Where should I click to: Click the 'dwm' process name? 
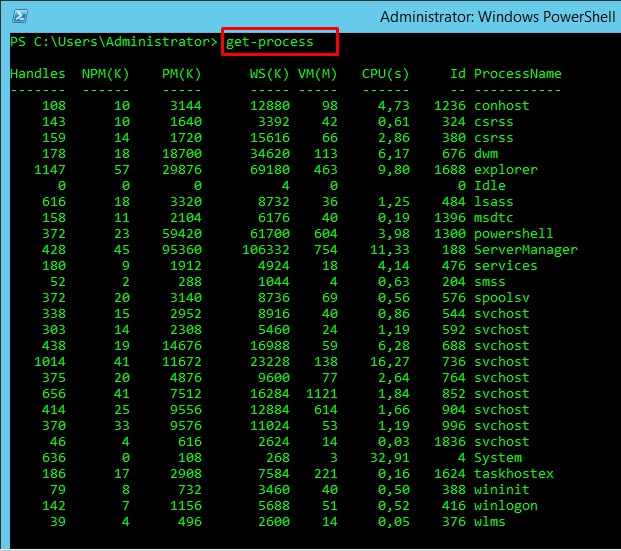[x=486, y=154]
